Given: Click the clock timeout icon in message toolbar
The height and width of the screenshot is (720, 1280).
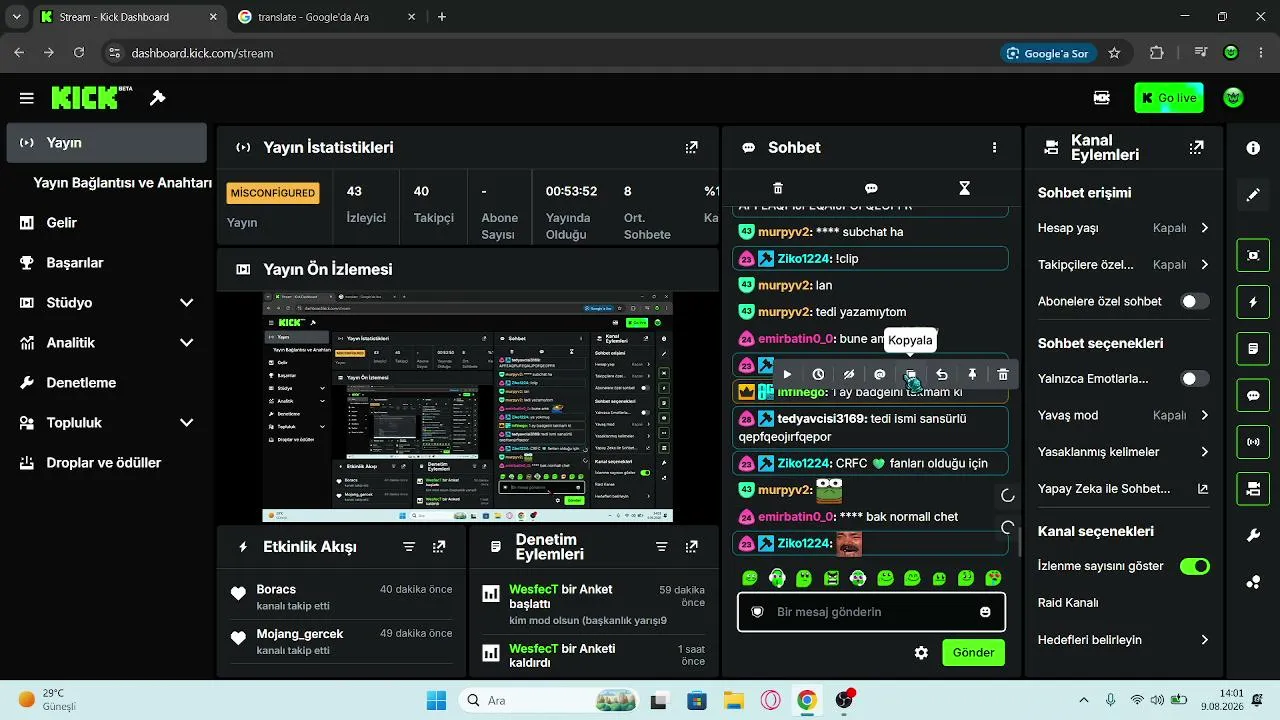Looking at the screenshot, I should [818, 374].
